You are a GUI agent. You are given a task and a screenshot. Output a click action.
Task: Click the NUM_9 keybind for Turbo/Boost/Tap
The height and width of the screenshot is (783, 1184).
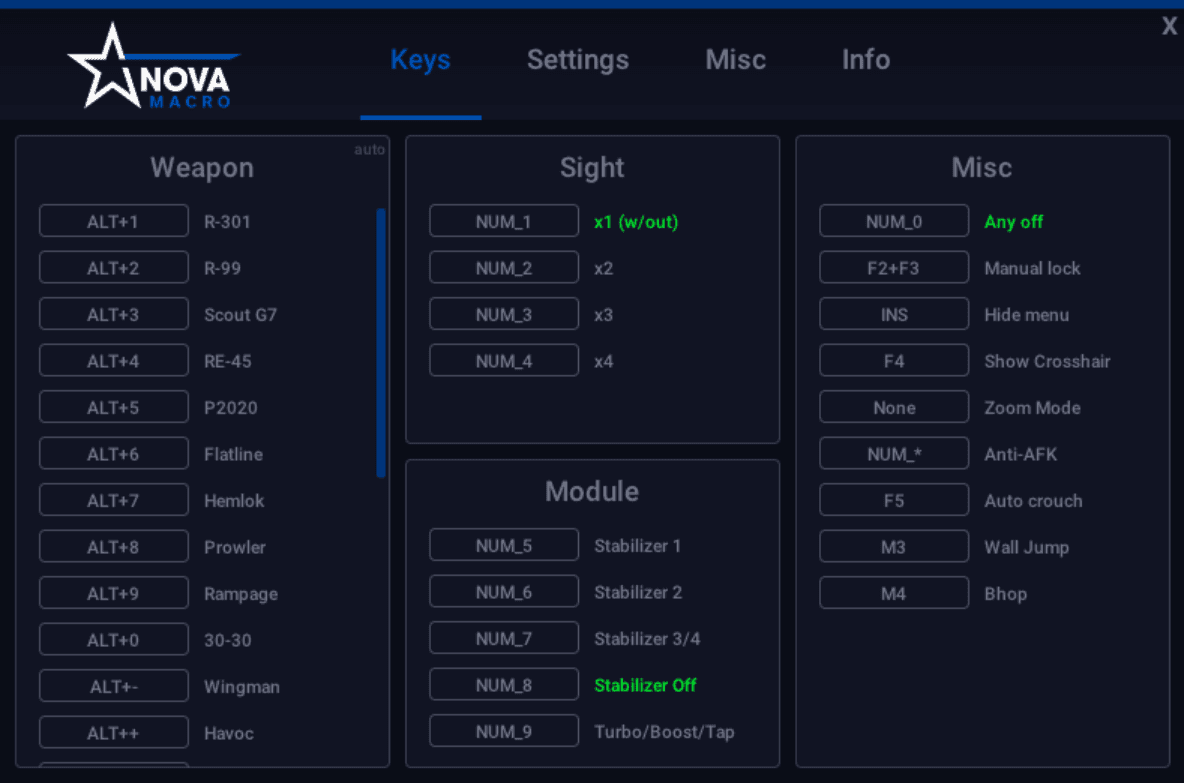pos(504,732)
